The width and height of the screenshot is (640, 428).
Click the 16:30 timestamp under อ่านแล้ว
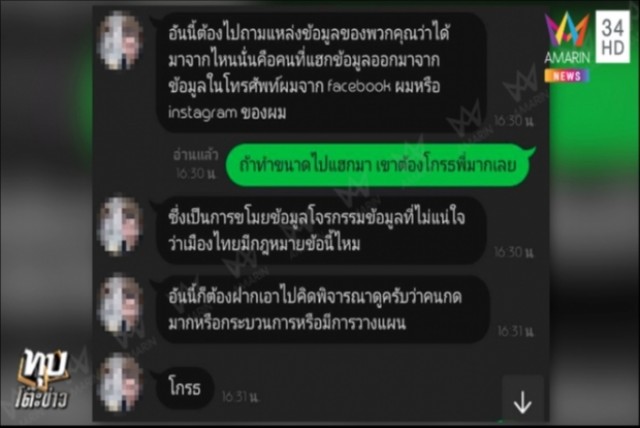click(x=196, y=174)
